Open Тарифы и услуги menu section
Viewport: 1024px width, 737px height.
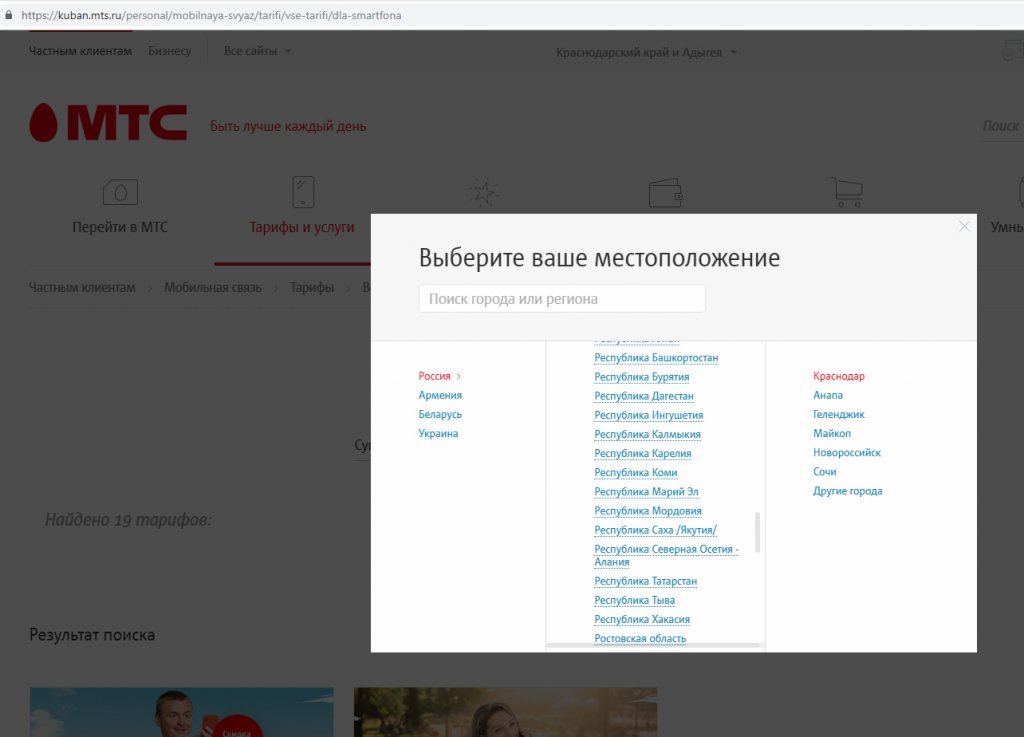click(301, 227)
